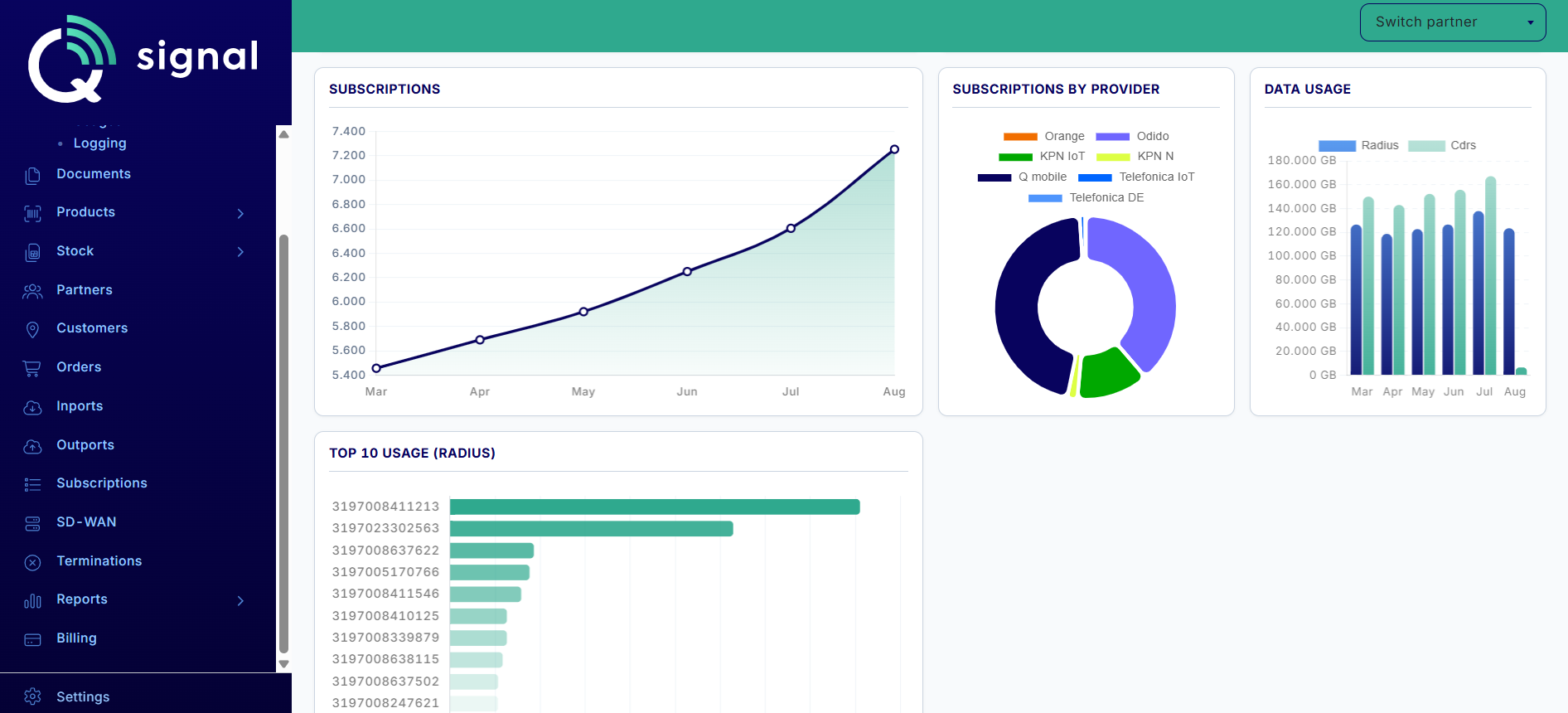Click the KPN N legend entry
1568x713 pixels.
coord(1135,156)
